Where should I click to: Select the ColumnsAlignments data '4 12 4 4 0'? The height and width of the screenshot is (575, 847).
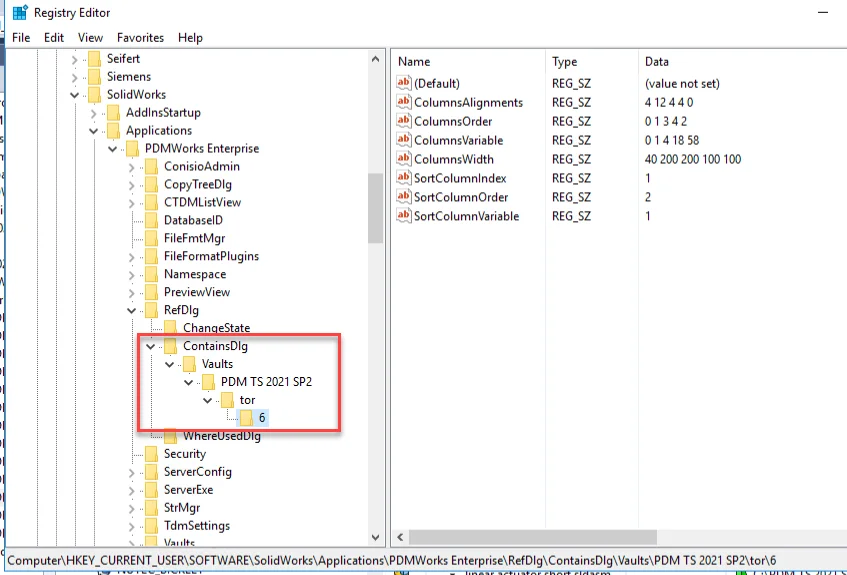coord(669,103)
